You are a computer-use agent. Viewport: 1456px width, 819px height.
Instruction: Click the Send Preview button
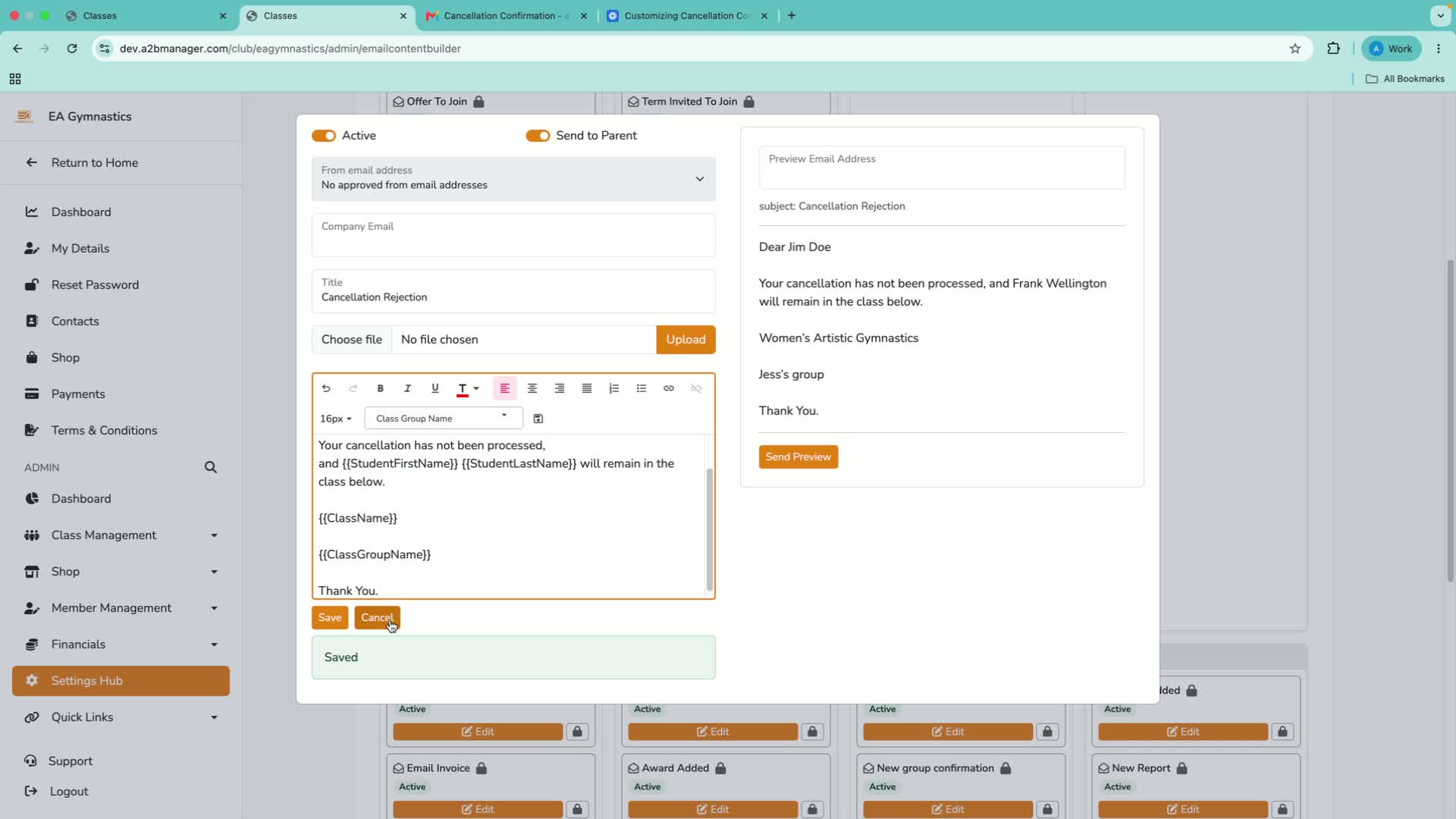tap(799, 457)
